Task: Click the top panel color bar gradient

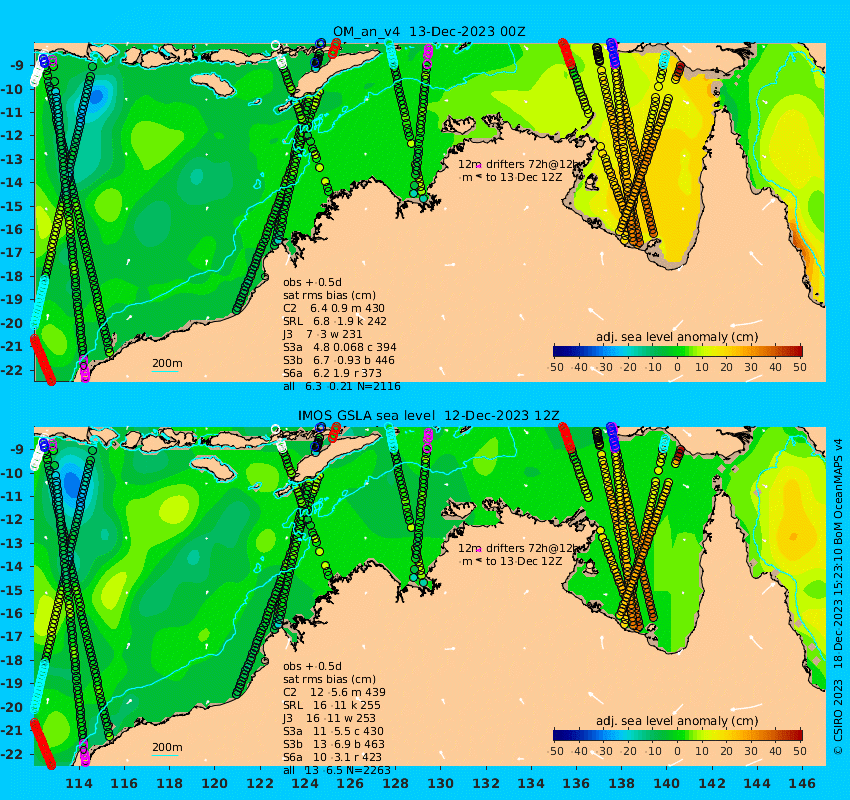Action: pos(678,351)
